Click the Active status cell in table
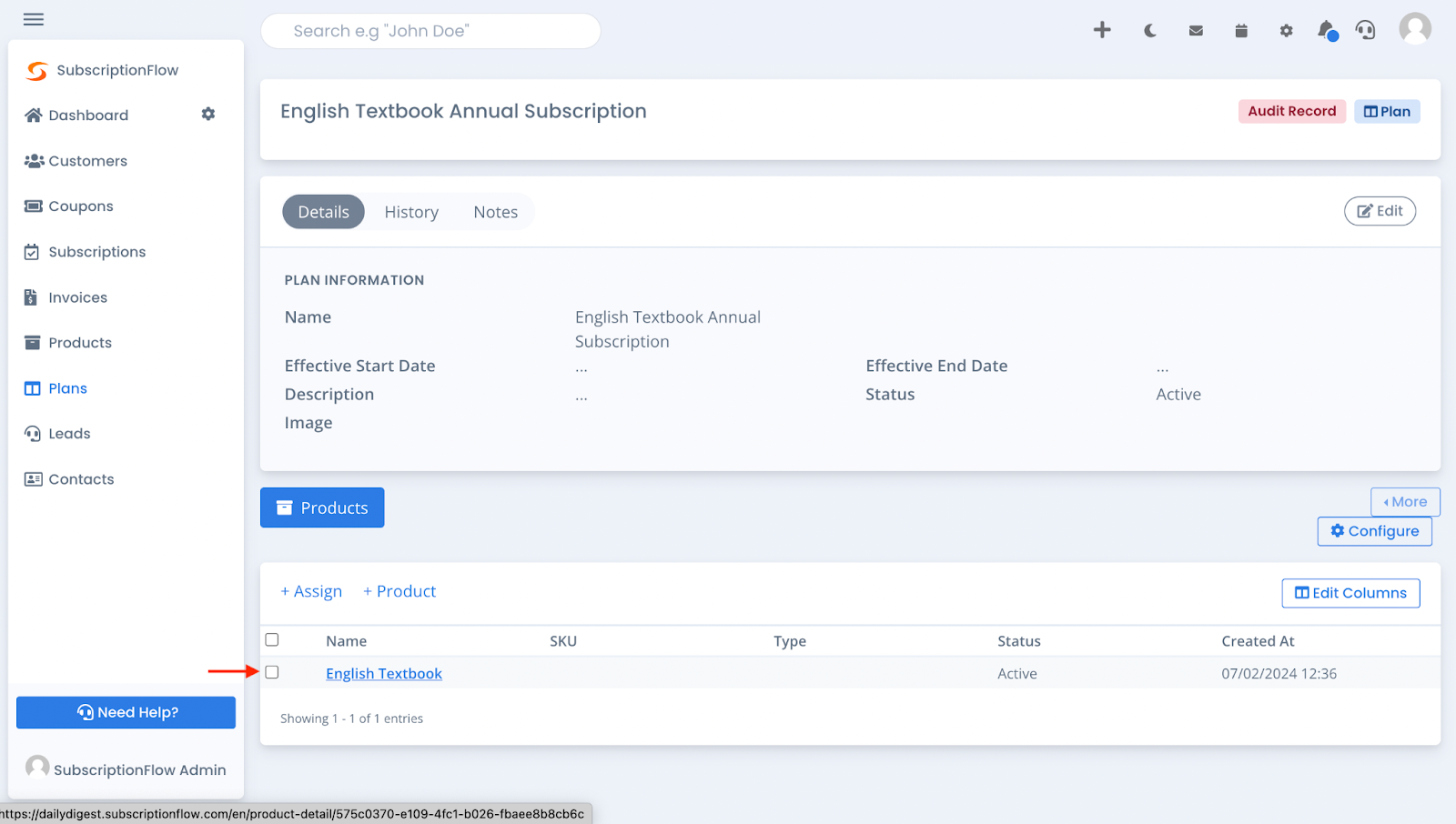1456x824 pixels. point(1017,674)
